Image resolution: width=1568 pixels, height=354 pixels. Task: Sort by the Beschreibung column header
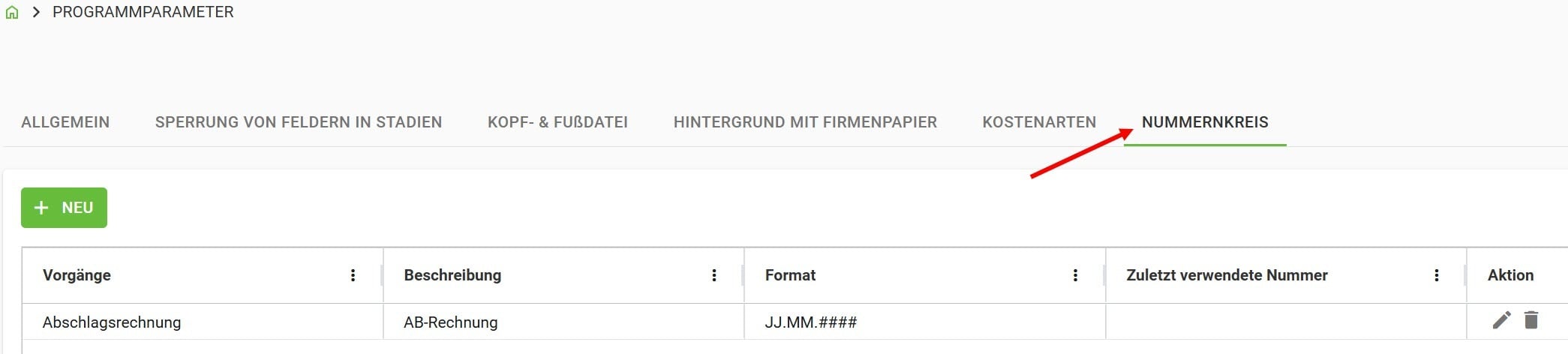point(452,275)
